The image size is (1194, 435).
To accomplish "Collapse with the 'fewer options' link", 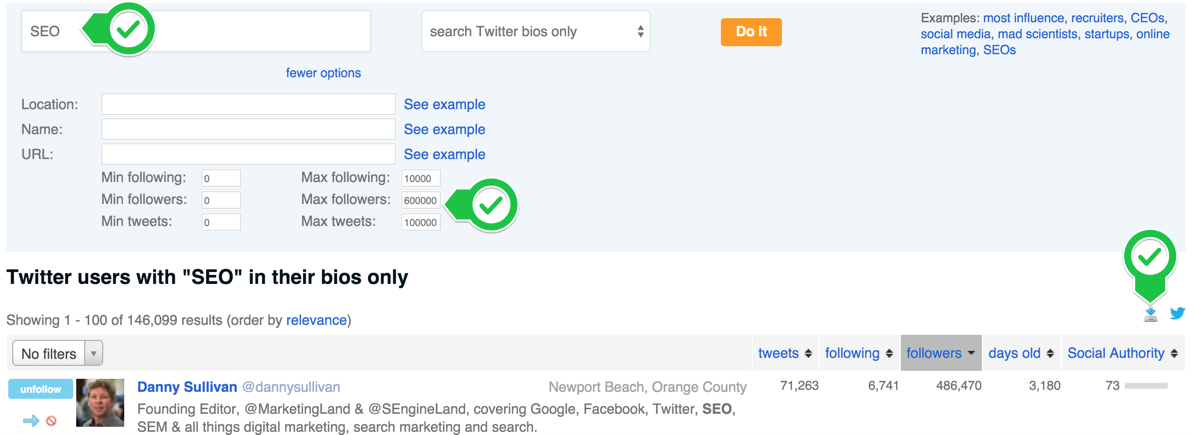I will (x=323, y=73).
